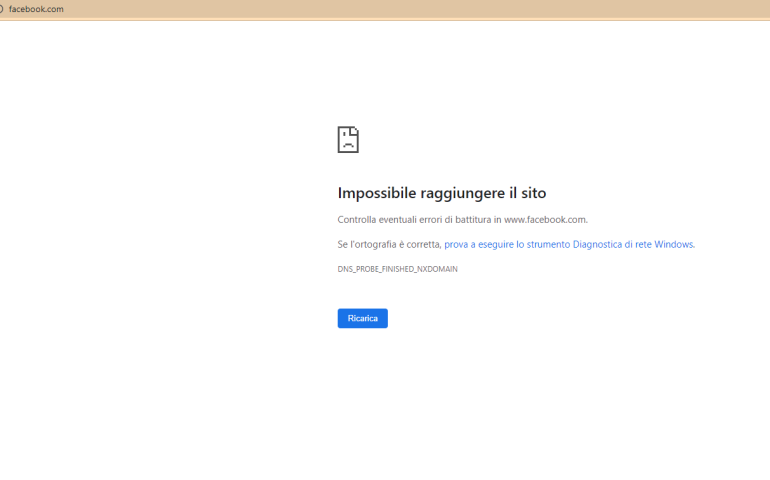Click the heading Impossibile raggiungere il sito
This screenshot has height=480, width=770.
(441, 193)
